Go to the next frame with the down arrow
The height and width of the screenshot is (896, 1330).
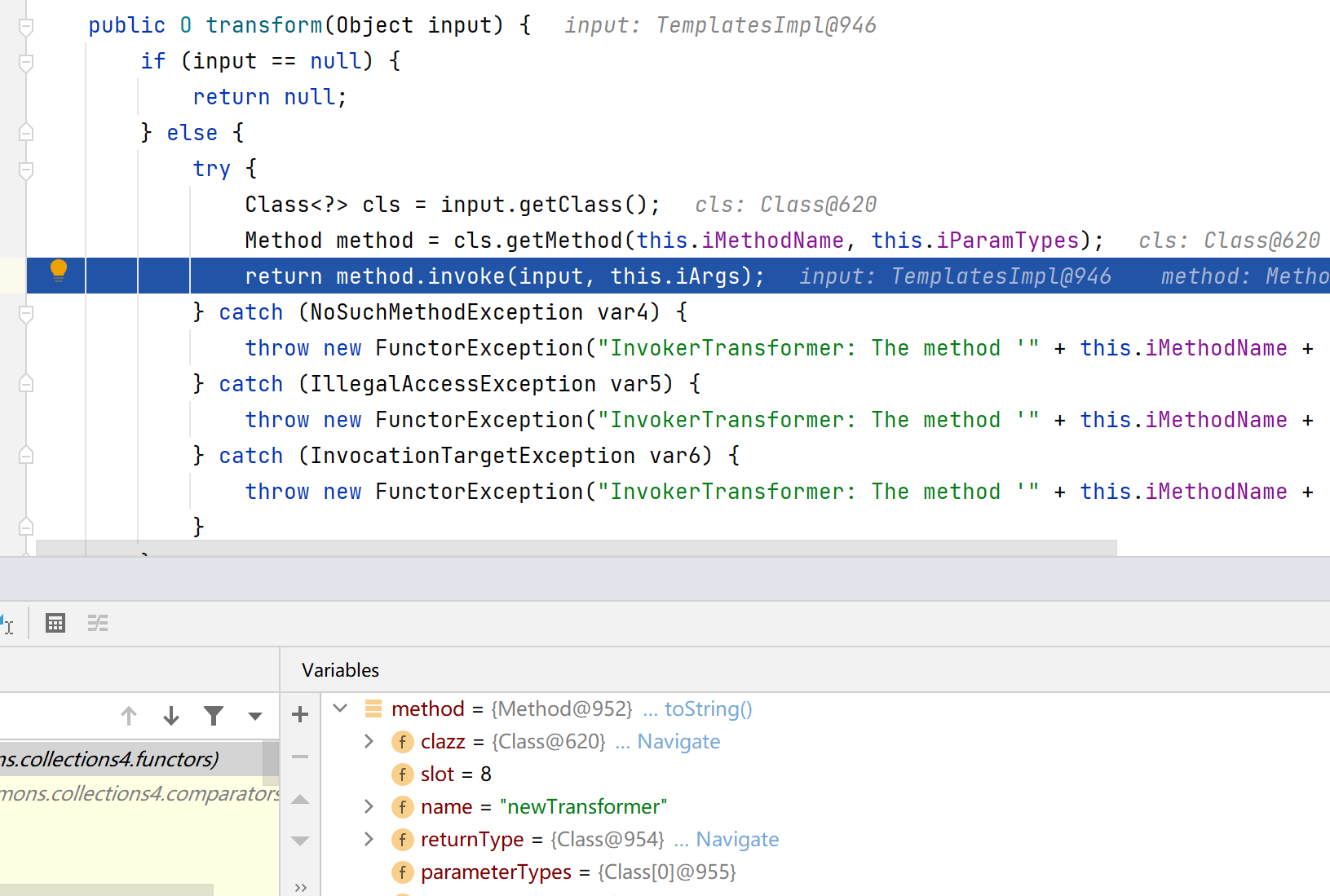click(171, 716)
